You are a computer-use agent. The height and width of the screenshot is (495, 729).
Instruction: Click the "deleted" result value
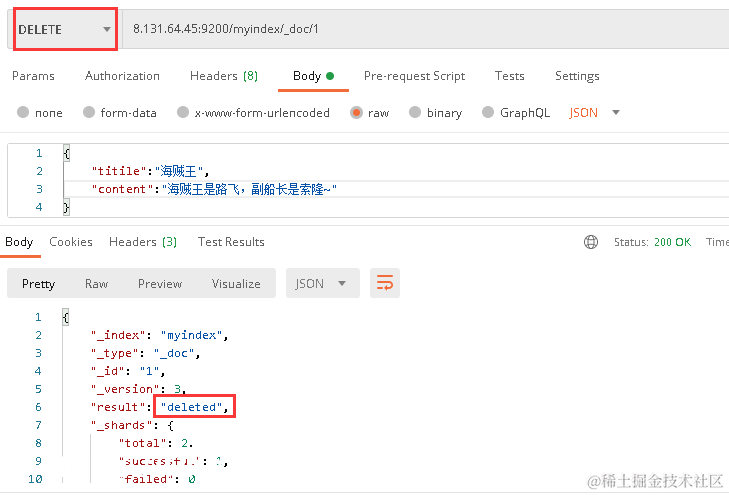[x=192, y=407]
